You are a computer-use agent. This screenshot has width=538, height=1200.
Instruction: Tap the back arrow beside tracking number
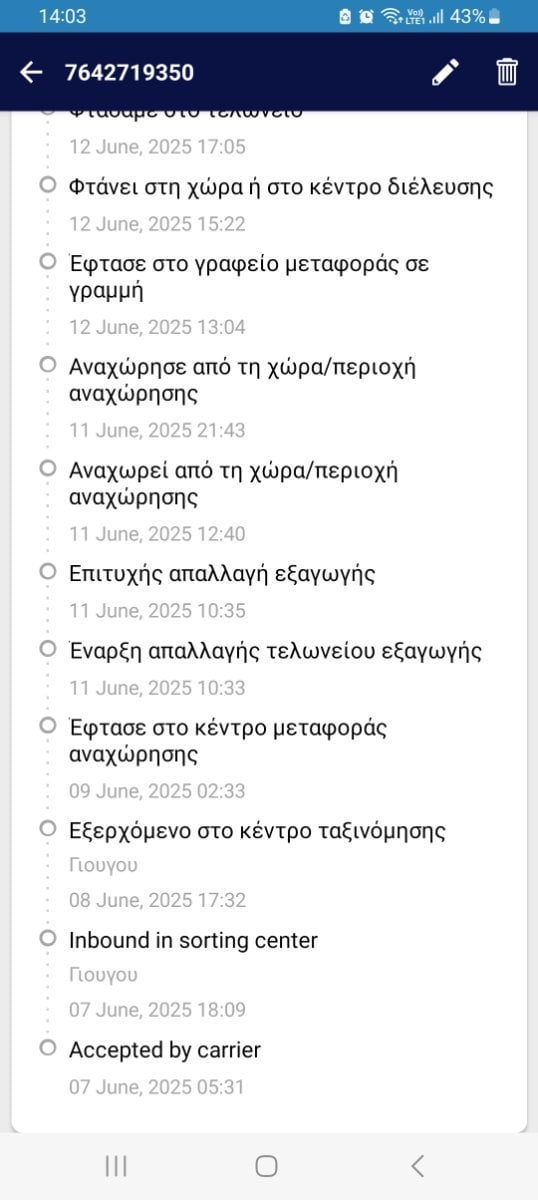point(31,72)
